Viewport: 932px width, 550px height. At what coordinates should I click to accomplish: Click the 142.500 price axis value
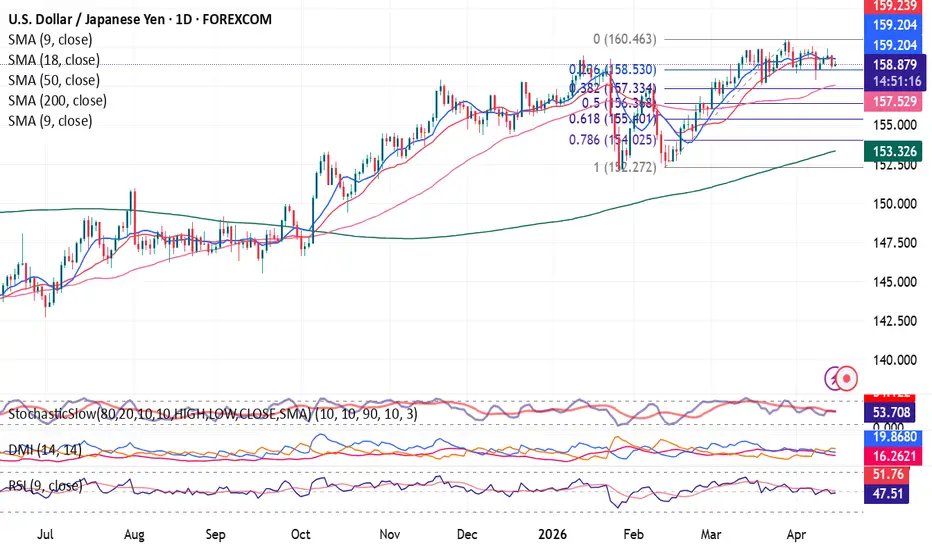click(x=895, y=321)
